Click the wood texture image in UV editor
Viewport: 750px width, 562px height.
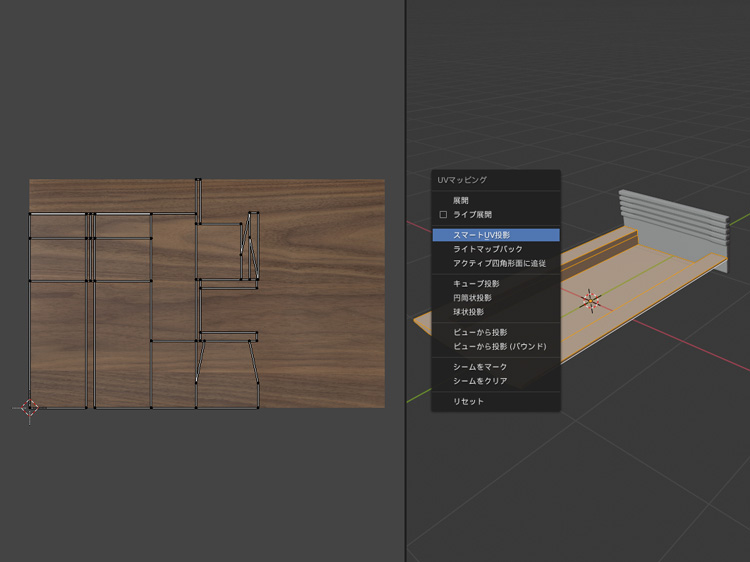(x=320, y=300)
